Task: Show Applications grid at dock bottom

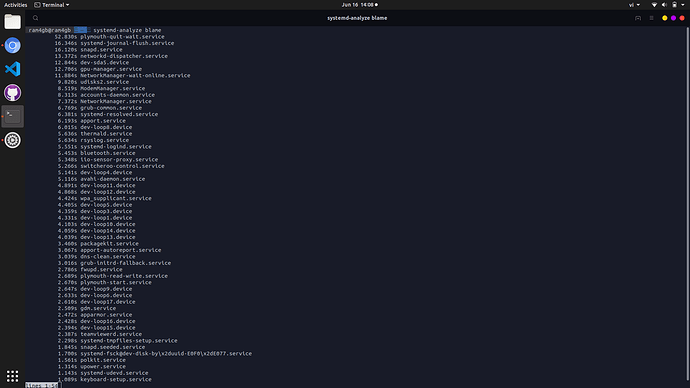Action: click(x=12, y=376)
